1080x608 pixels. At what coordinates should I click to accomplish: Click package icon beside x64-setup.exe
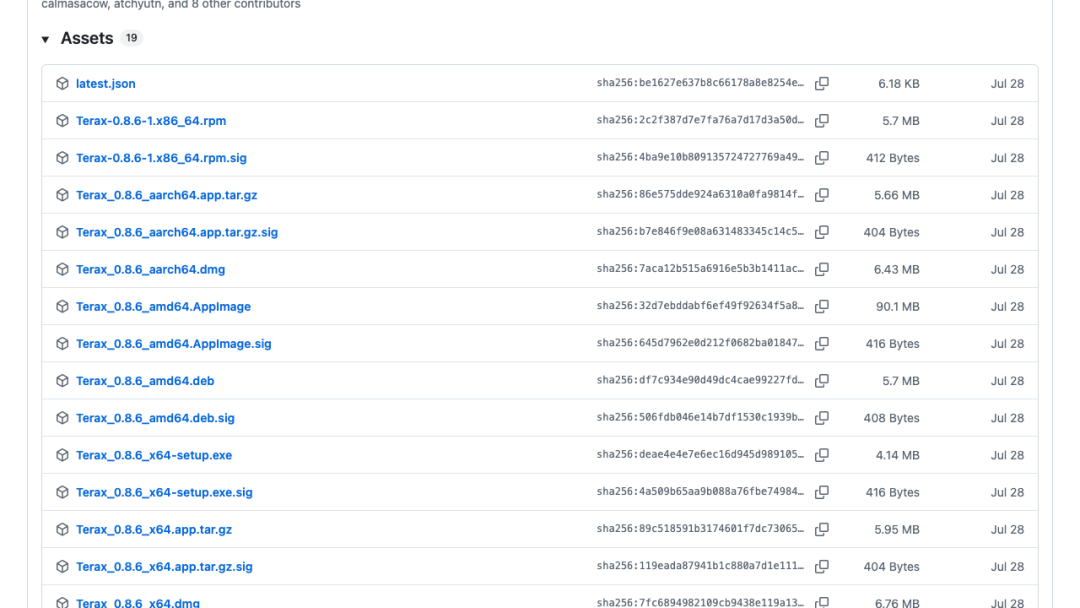pyautogui.click(x=62, y=455)
